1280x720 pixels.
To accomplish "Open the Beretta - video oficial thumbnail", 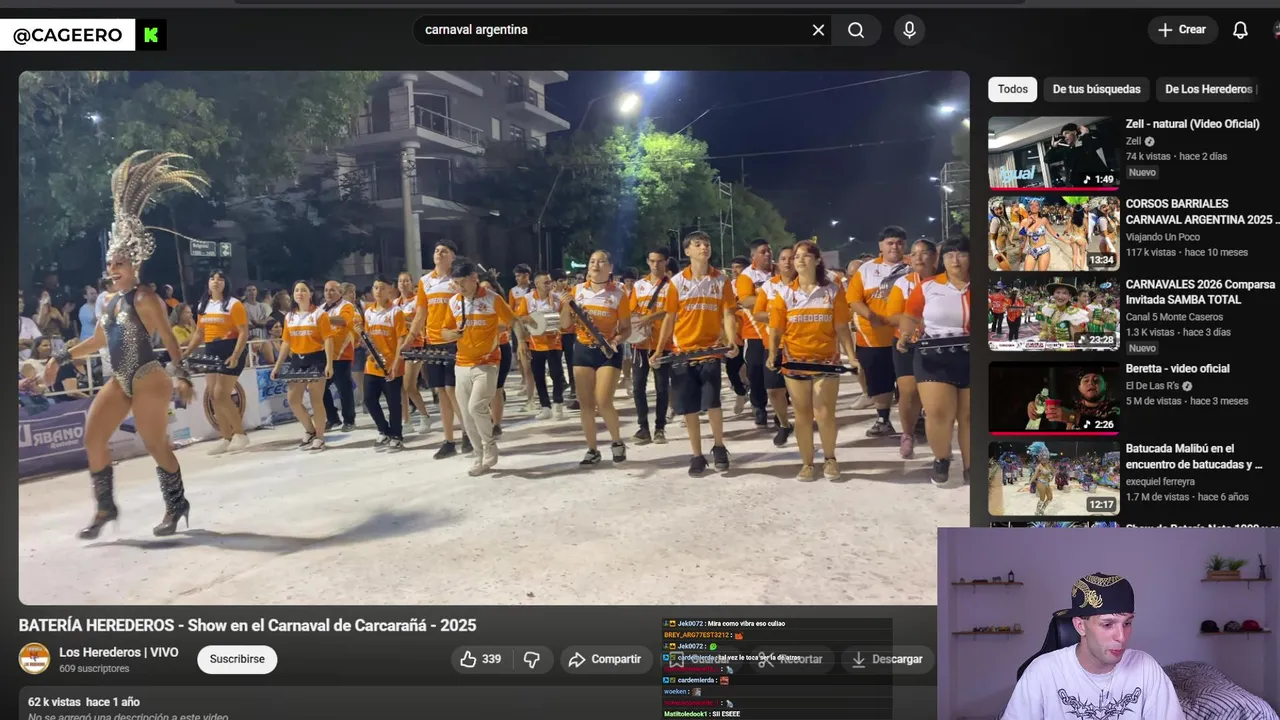I will click(1054, 396).
